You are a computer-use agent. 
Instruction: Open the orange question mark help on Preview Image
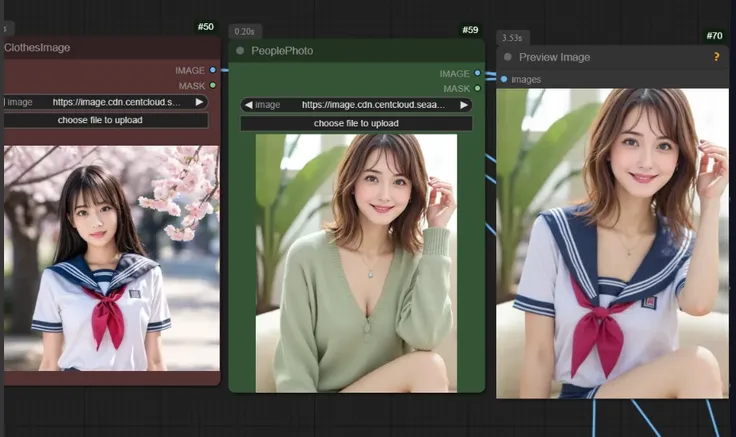click(716, 58)
